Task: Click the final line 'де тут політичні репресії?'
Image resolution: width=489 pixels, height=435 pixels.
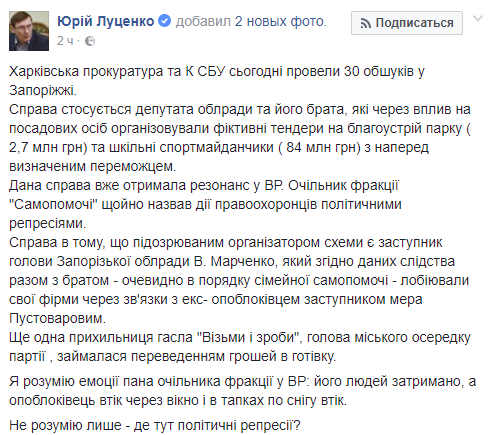Action: (217, 425)
